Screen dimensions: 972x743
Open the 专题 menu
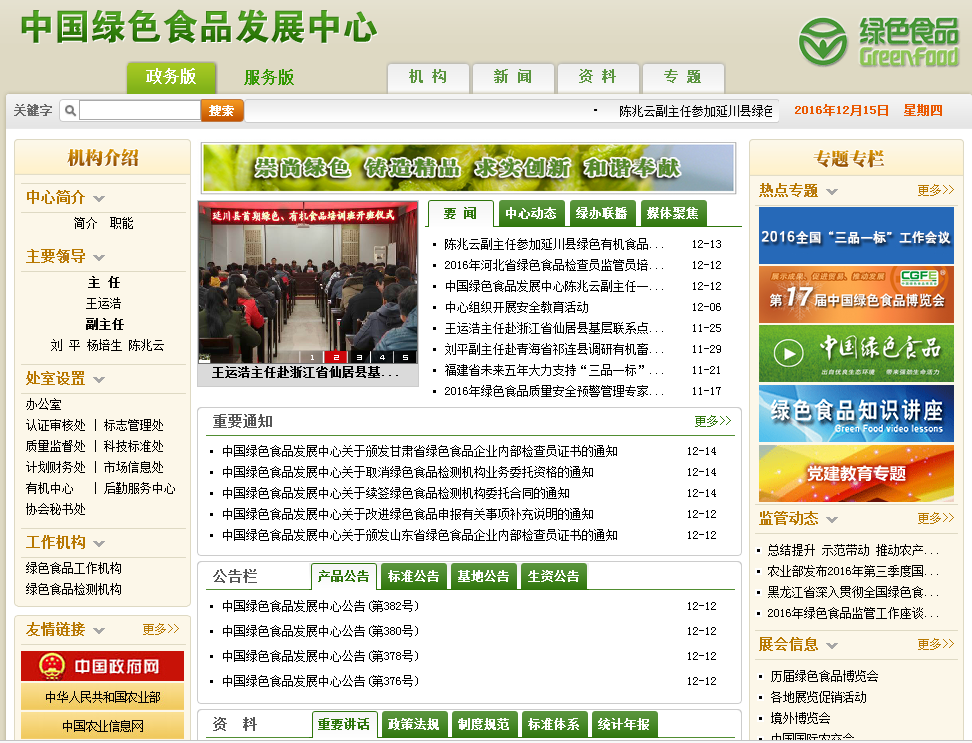[683, 77]
